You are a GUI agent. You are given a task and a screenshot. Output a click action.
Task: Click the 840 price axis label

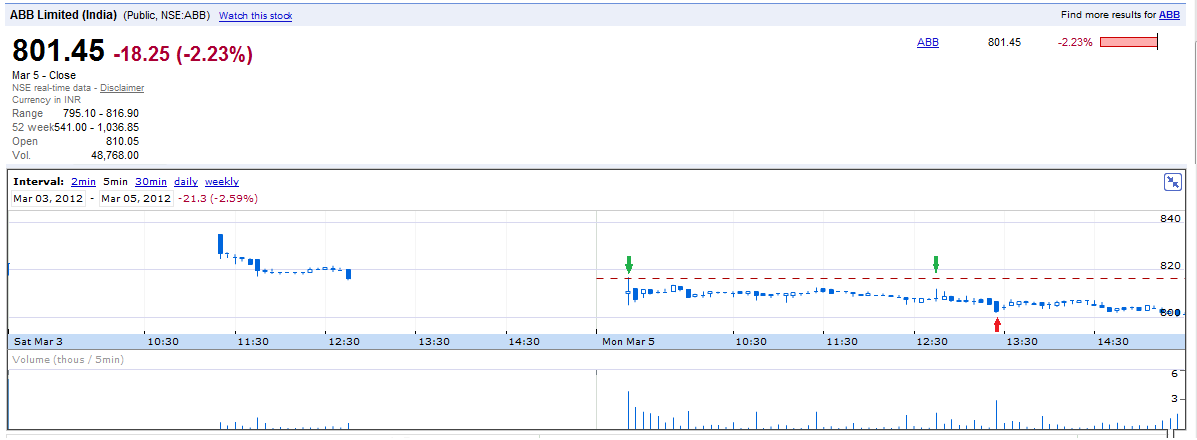click(1170, 219)
